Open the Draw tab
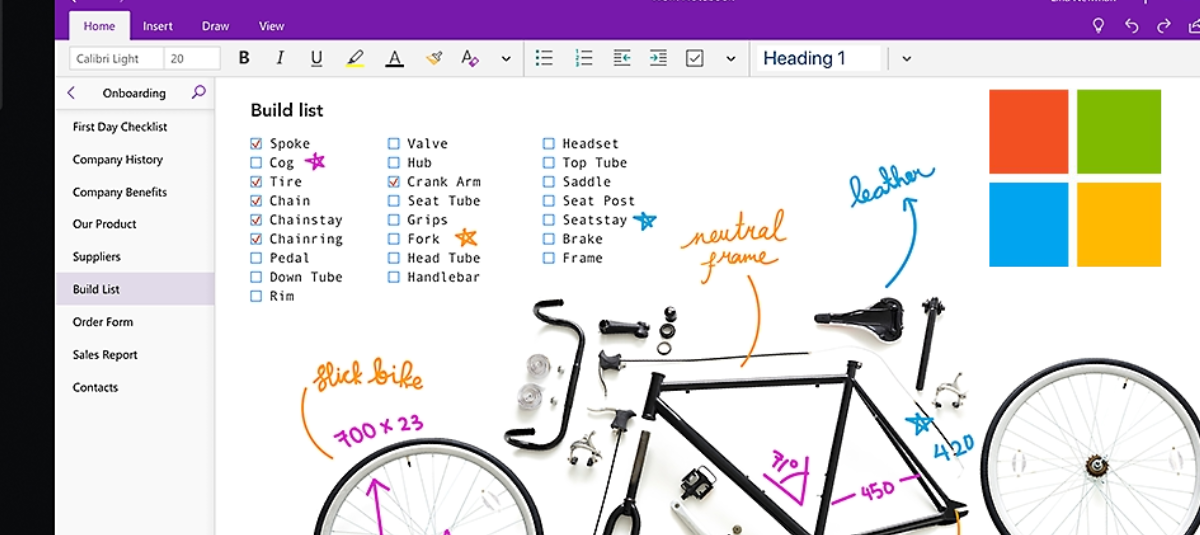Screen dimensions: 1200x535 click(x=215, y=26)
